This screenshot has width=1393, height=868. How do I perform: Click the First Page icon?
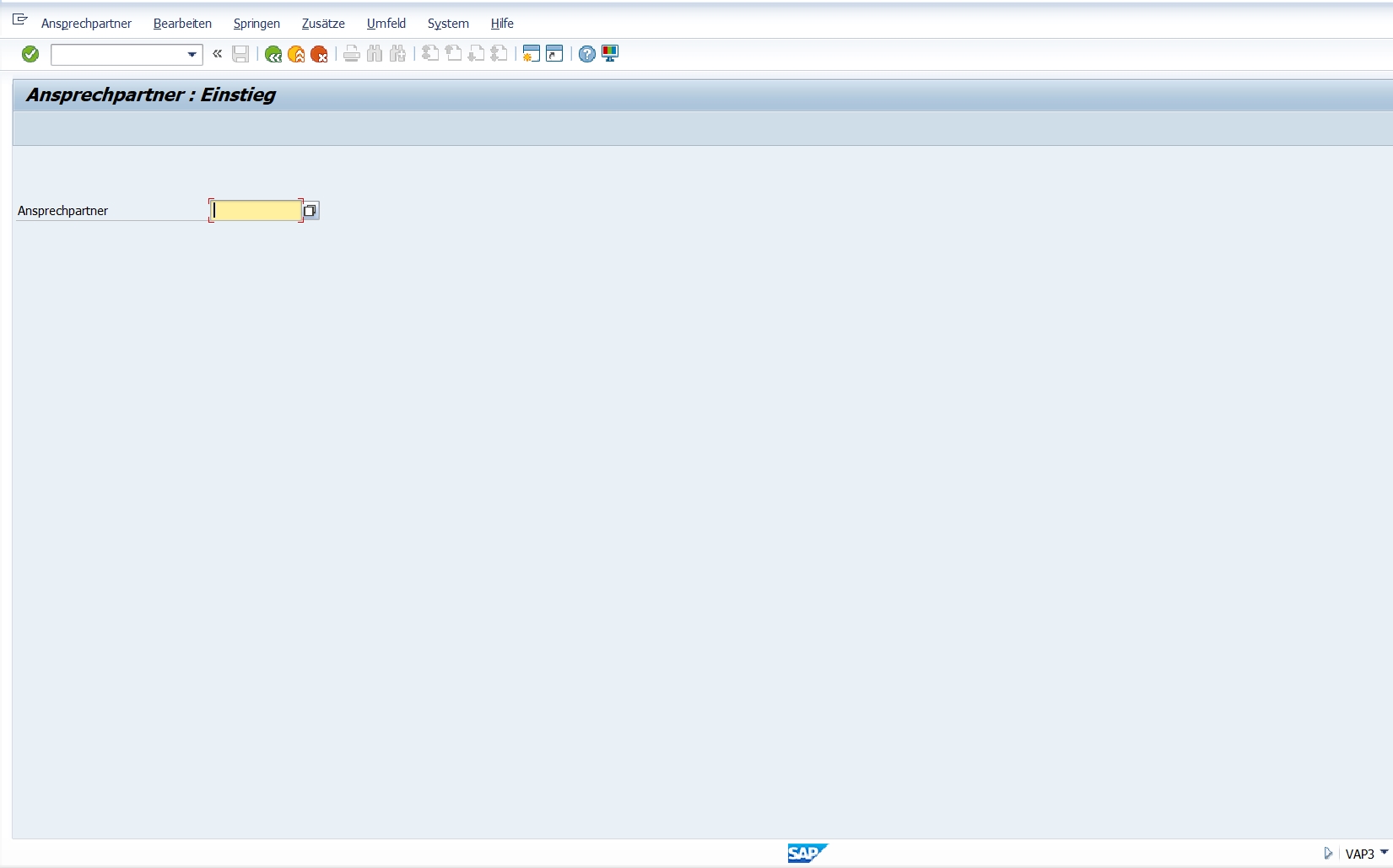pyautogui.click(x=430, y=54)
